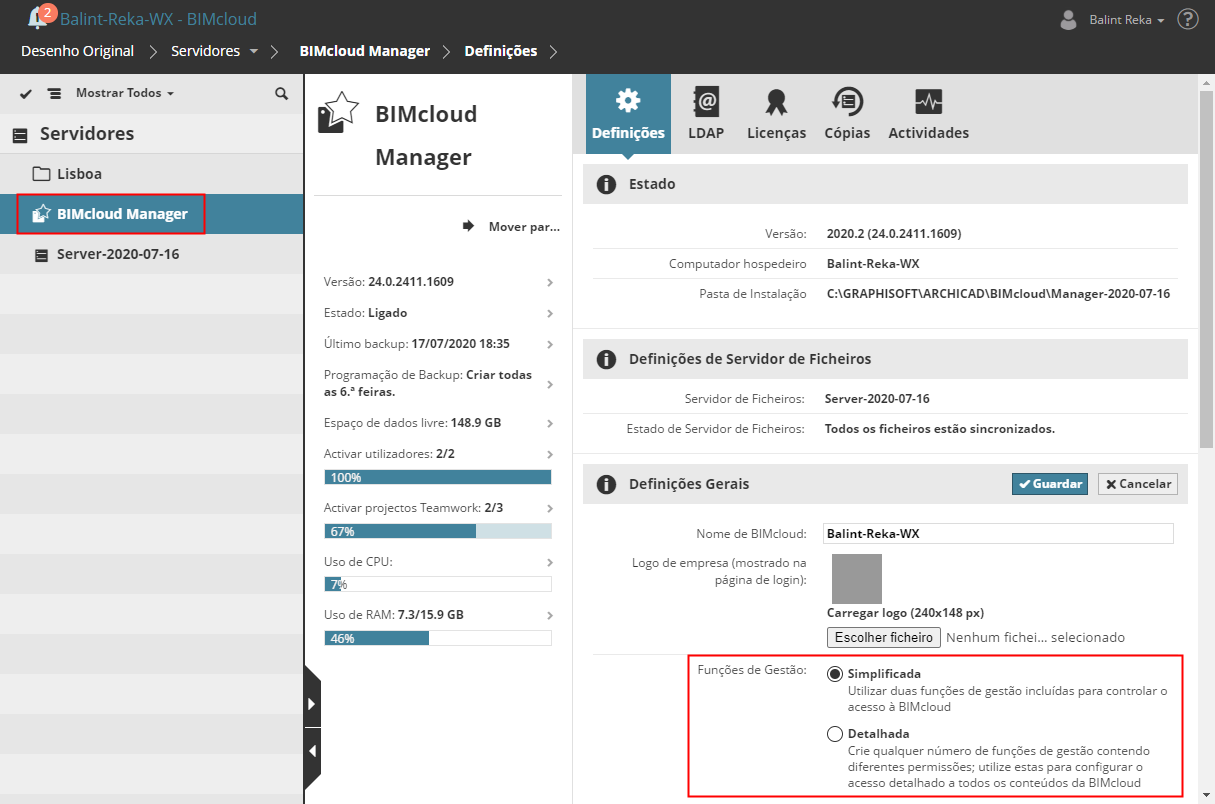
Task: Click the 100% users progress bar
Action: tap(438, 477)
